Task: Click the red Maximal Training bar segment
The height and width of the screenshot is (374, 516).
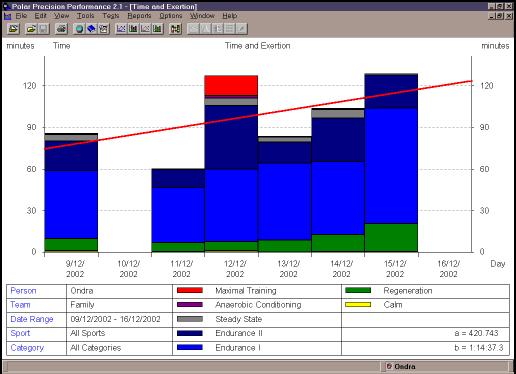Action: [x=231, y=85]
